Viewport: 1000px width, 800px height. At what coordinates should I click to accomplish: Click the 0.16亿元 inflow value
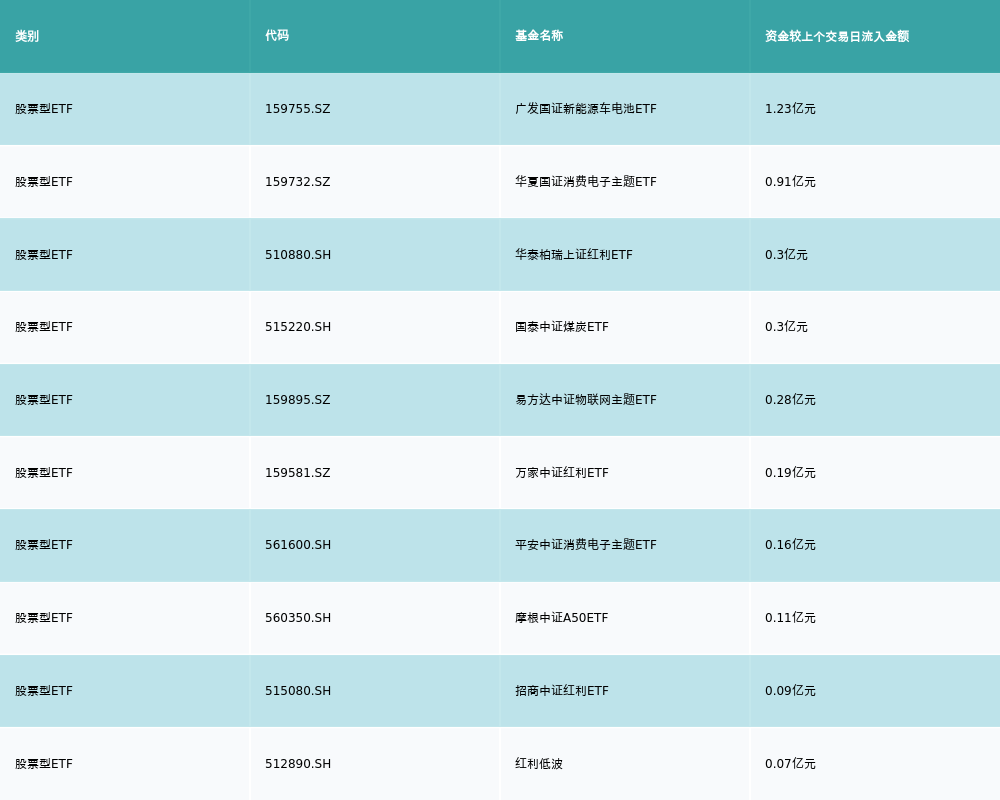[x=790, y=545]
